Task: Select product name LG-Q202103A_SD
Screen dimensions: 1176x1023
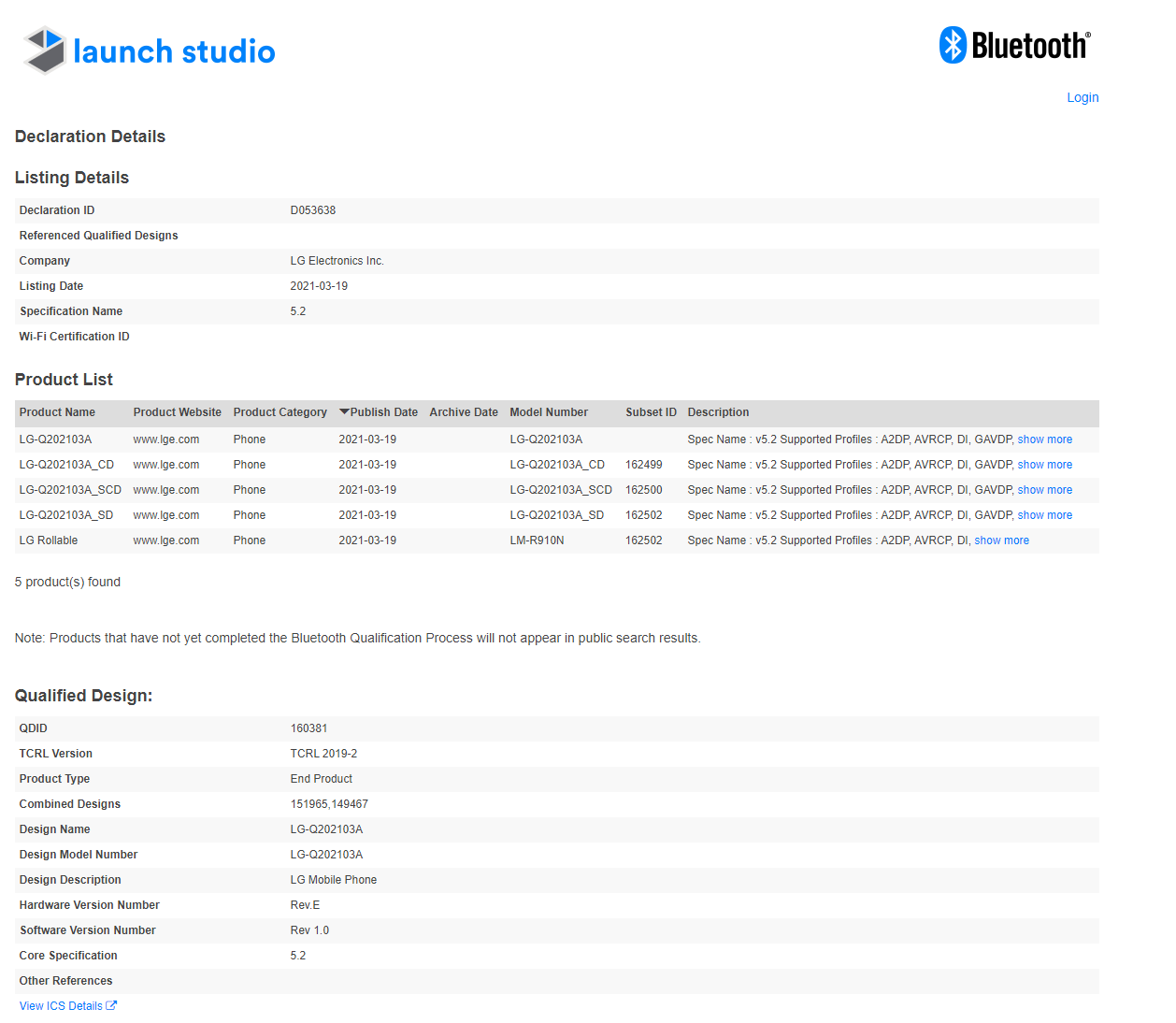Action: pyautogui.click(x=66, y=515)
